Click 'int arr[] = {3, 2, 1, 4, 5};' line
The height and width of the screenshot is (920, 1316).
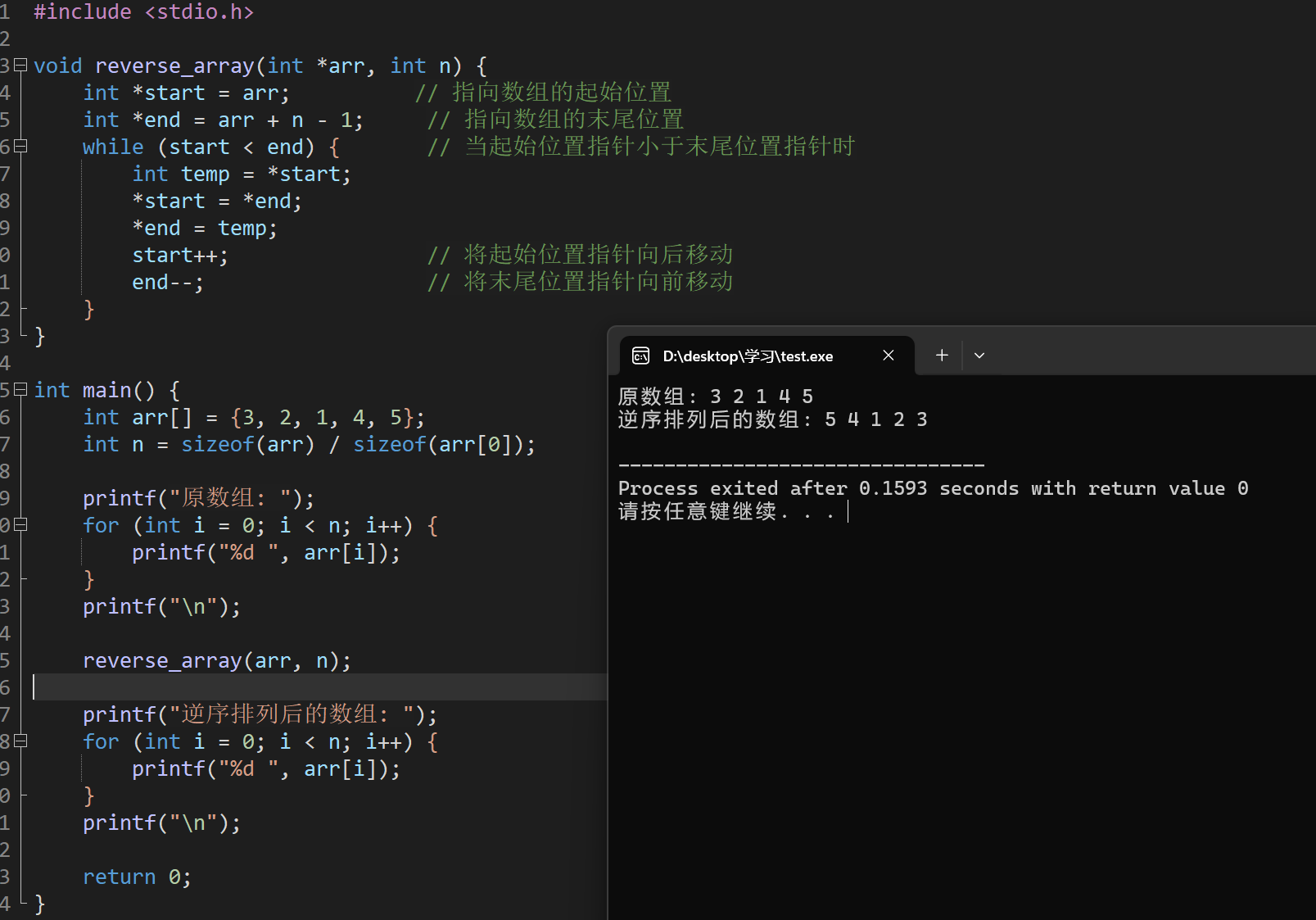[254, 417]
